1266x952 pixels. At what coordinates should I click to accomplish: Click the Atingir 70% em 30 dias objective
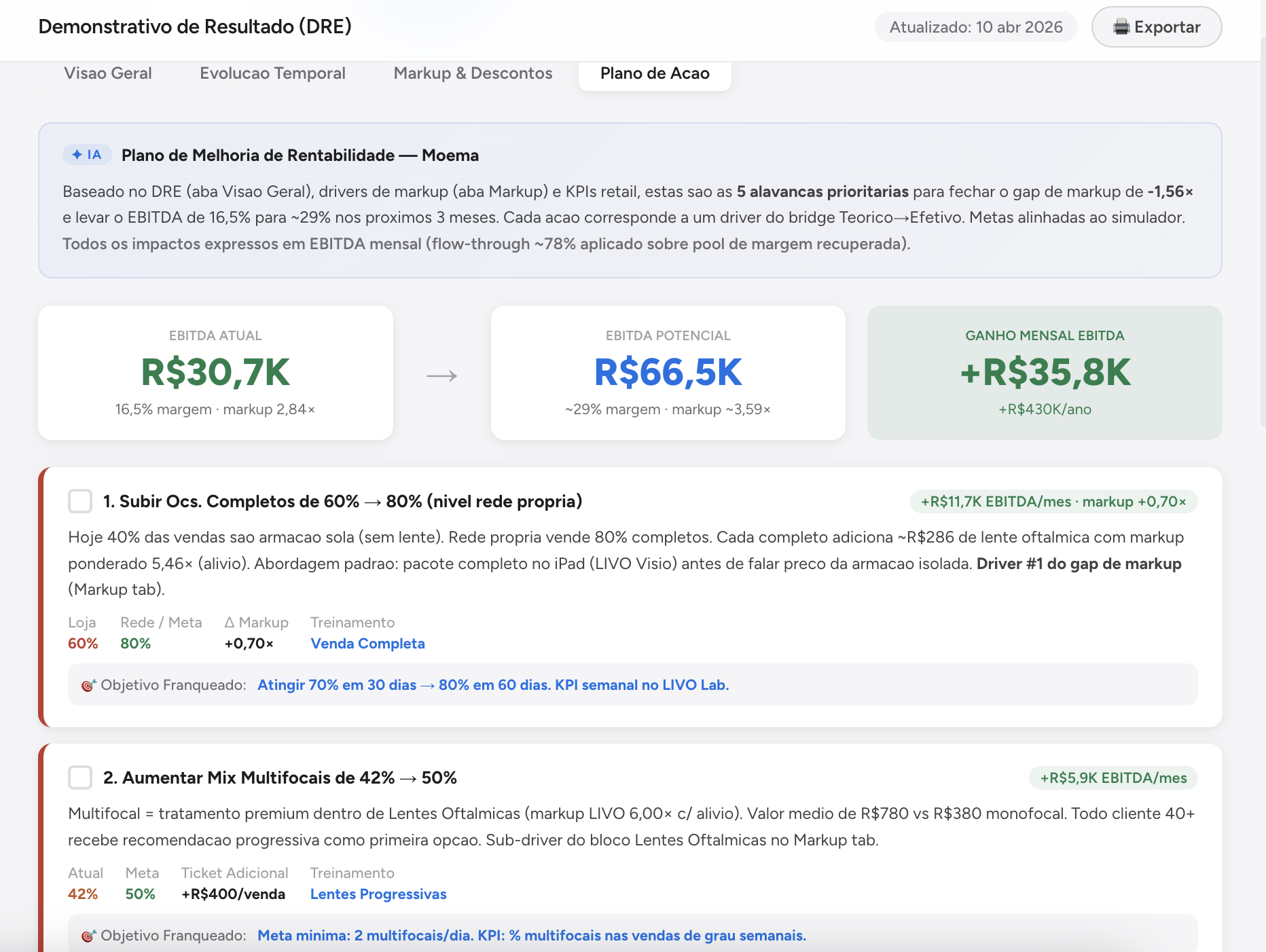(x=493, y=685)
